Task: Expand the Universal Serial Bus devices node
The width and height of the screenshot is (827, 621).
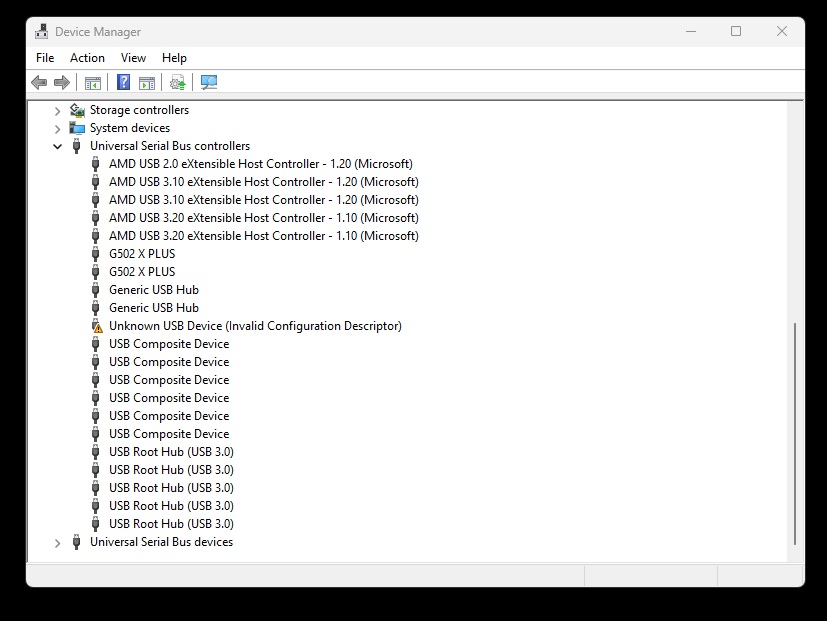Action: [x=57, y=543]
